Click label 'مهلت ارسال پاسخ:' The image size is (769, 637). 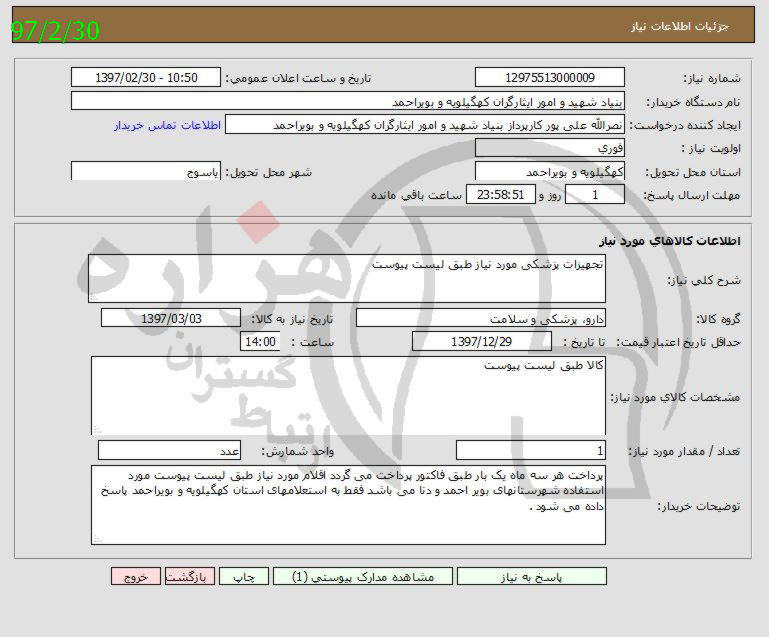point(692,196)
